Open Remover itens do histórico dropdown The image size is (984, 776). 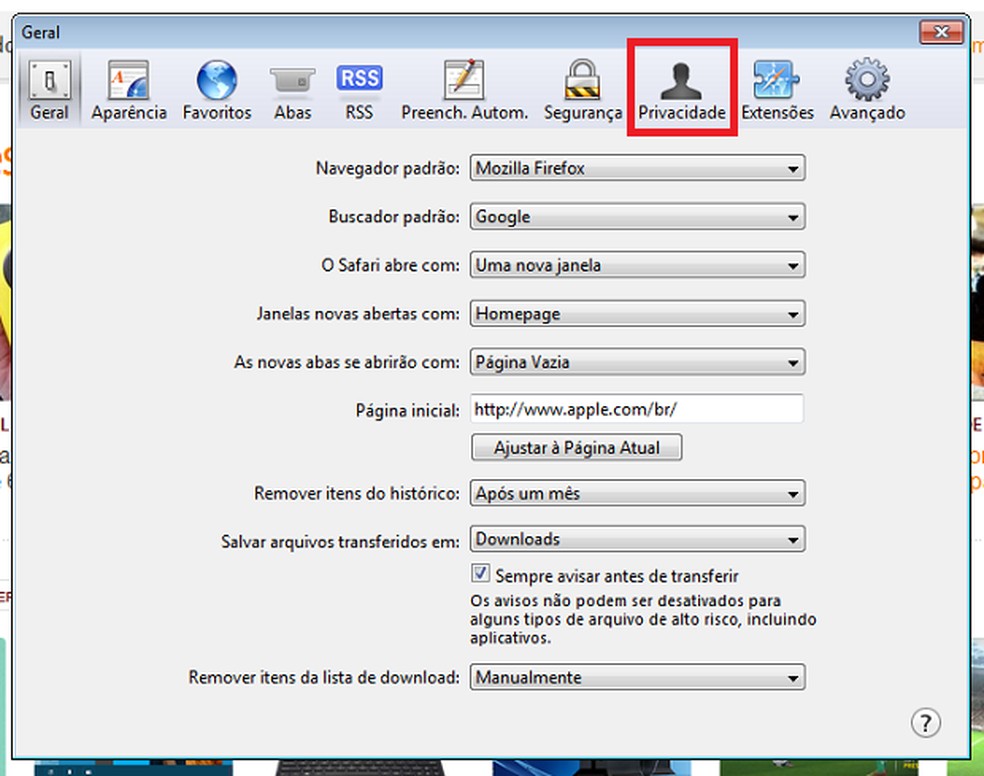point(638,493)
